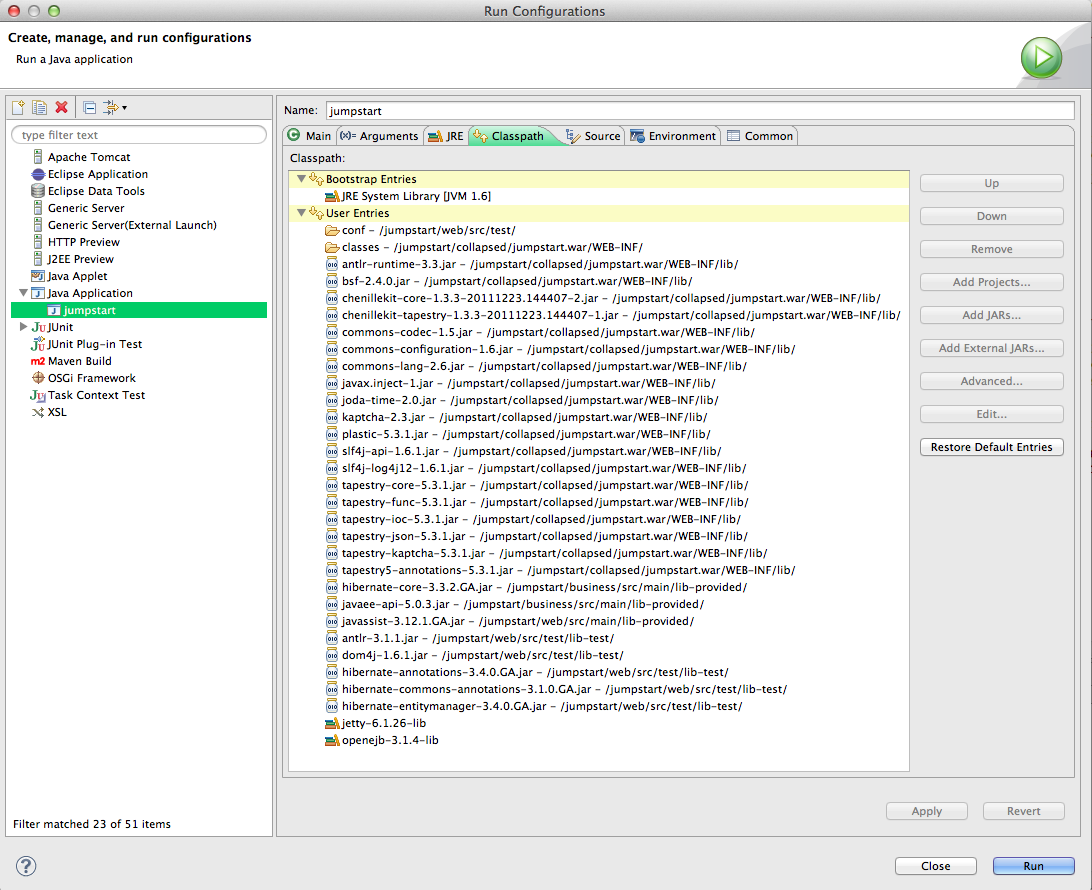Click the New launch configuration icon
The image size is (1092, 890).
(18, 107)
